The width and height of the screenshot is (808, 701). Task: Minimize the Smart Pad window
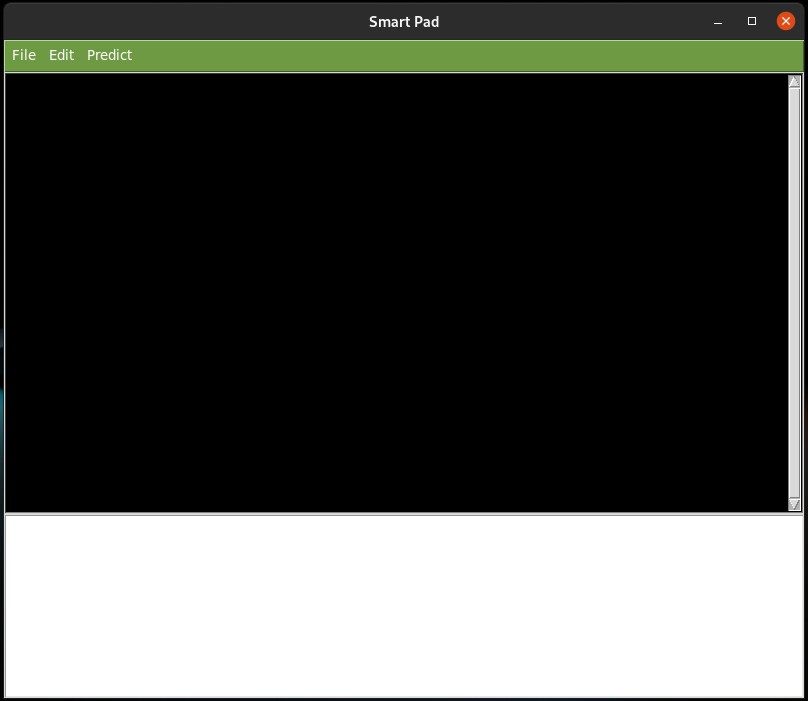[718, 22]
